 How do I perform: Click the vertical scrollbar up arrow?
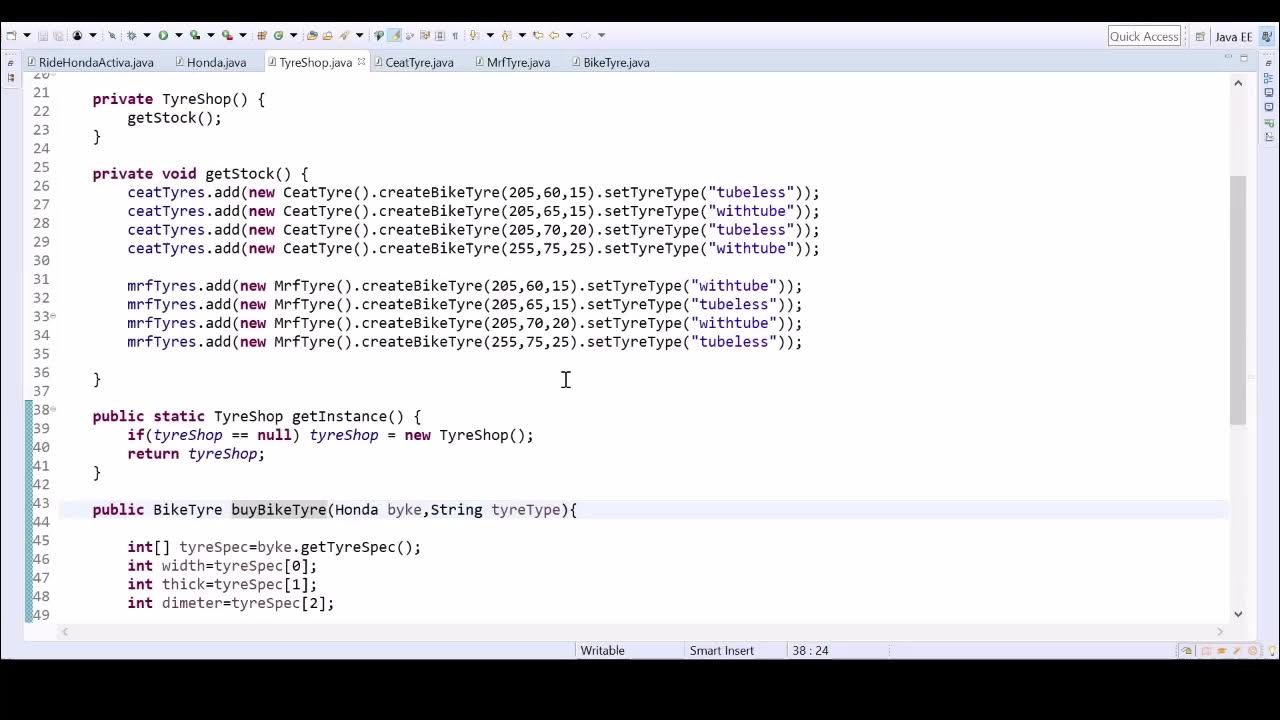[x=1238, y=83]
